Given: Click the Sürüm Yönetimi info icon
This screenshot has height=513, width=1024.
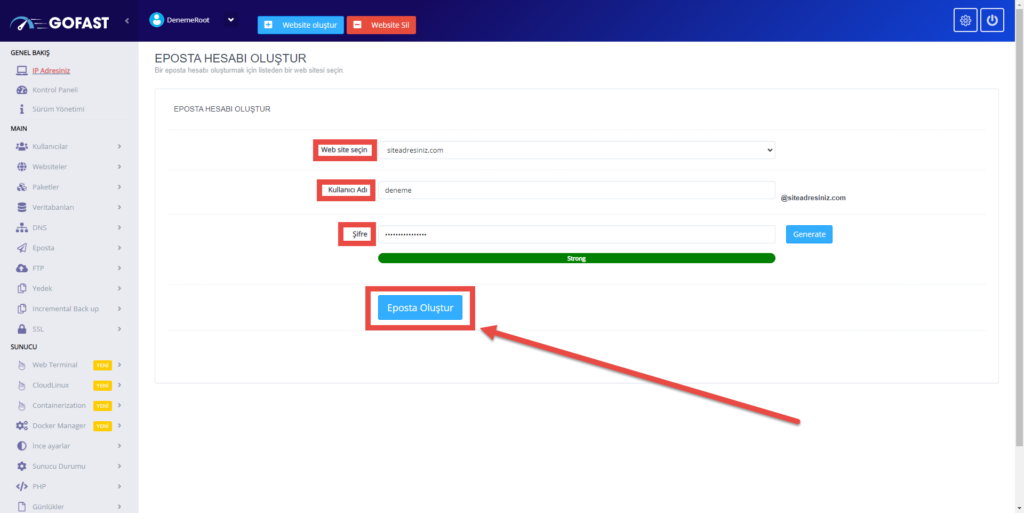Looking at the screenshot, I should pos(22,108).
